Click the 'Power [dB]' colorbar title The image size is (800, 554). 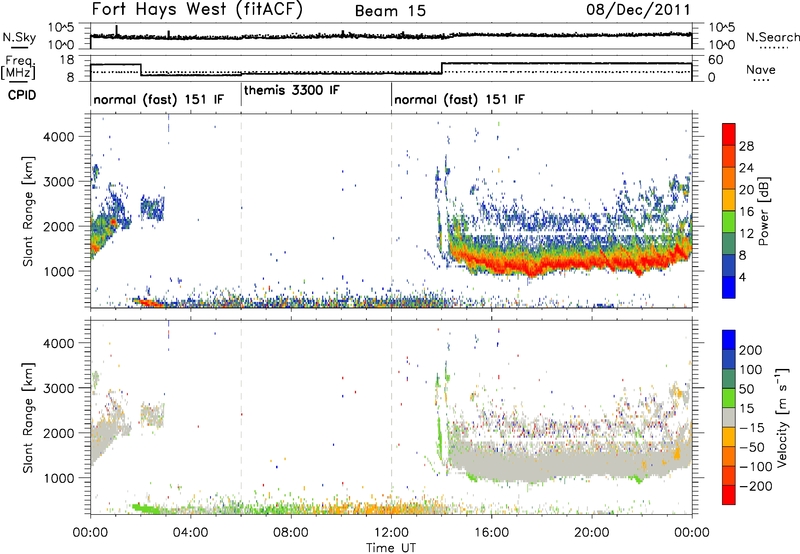(x=764, y=211)
